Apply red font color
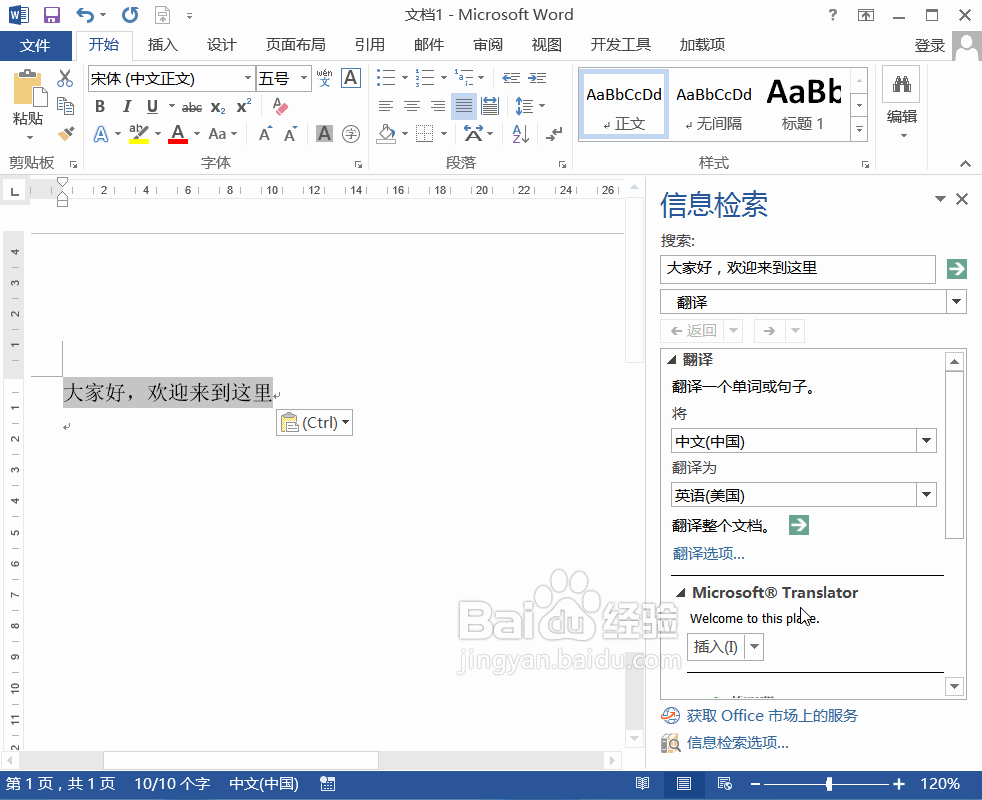This screenshot has height=800, width=982. coord(178,134)
